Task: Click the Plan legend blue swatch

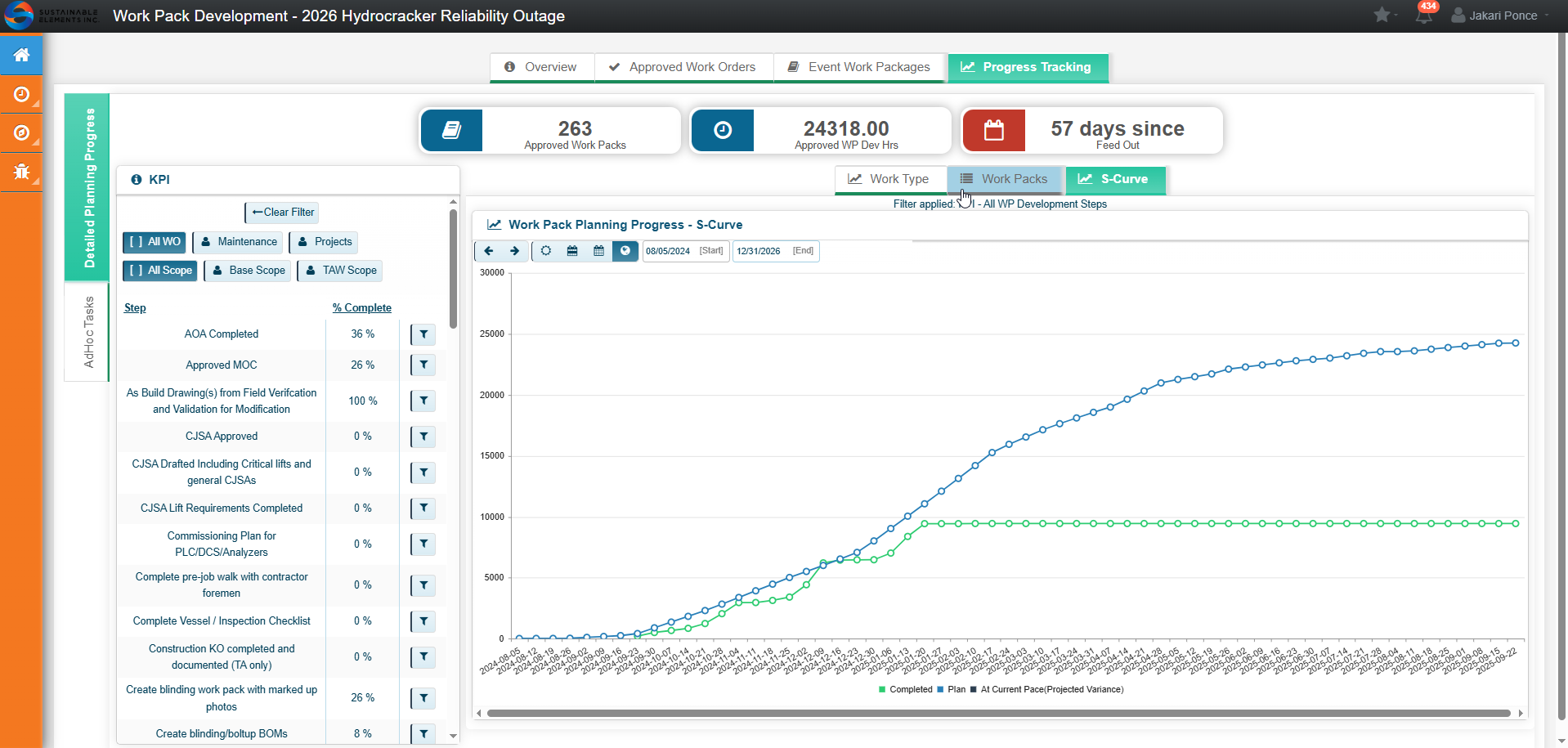Action: [x=941, y=690]
